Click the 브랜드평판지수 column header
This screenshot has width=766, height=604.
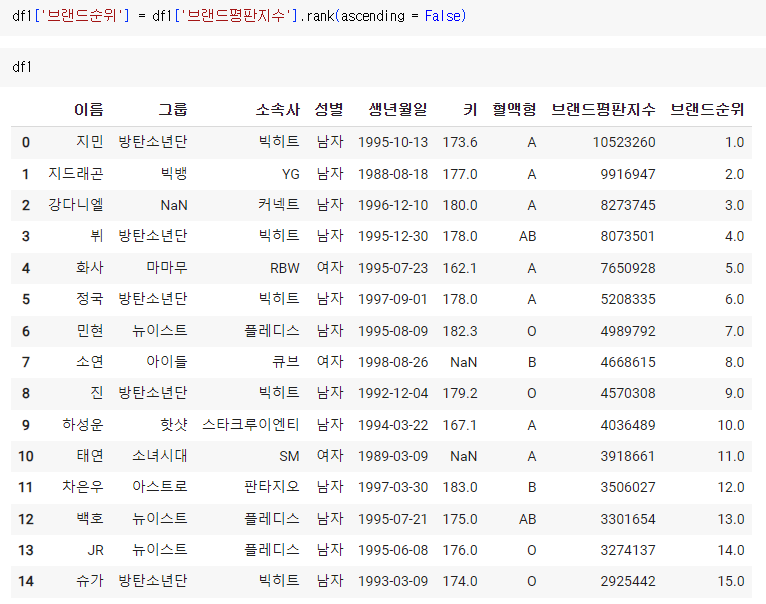coord(603,109)
